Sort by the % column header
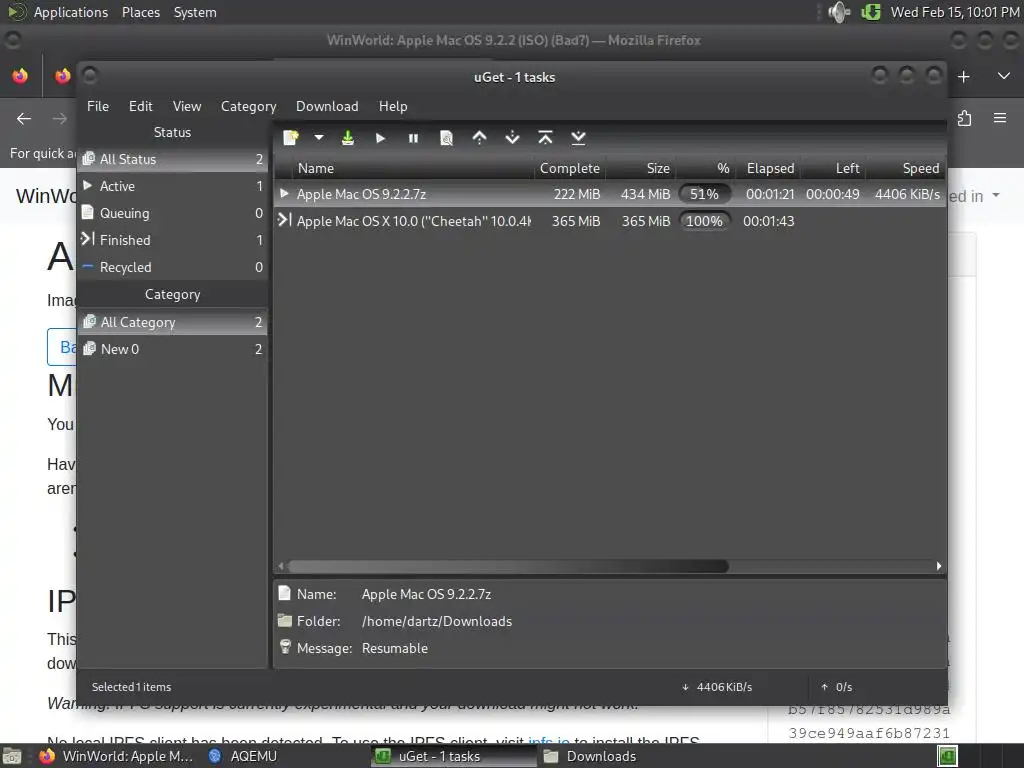The width and height of the screenshot is (1024, 768). point(705,168)
